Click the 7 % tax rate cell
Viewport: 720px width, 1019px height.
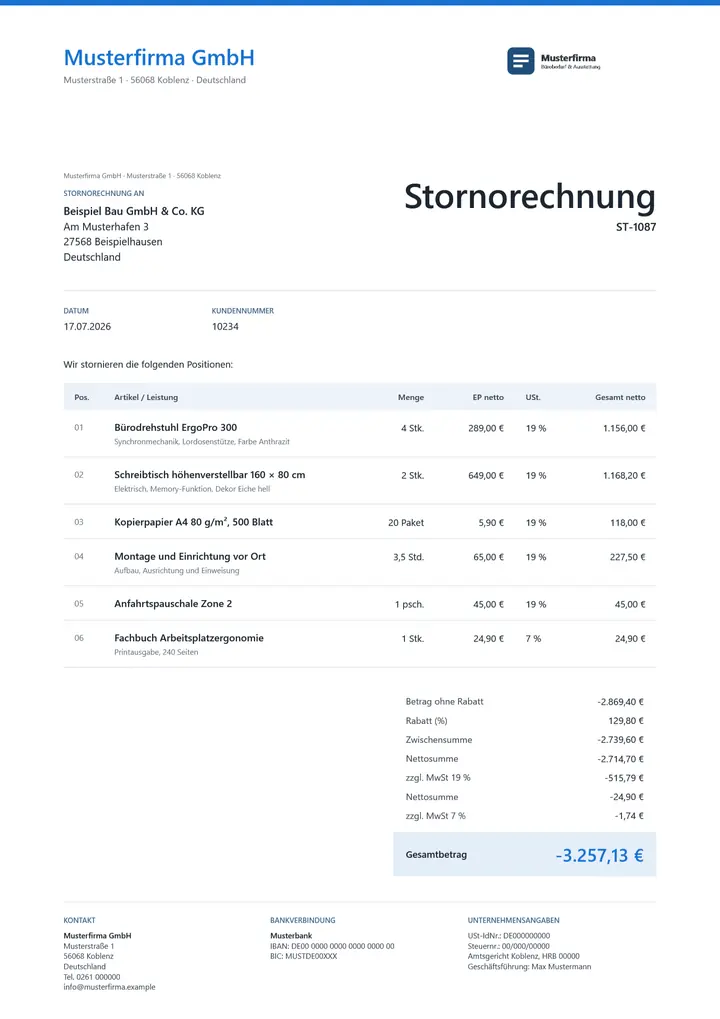534,639
